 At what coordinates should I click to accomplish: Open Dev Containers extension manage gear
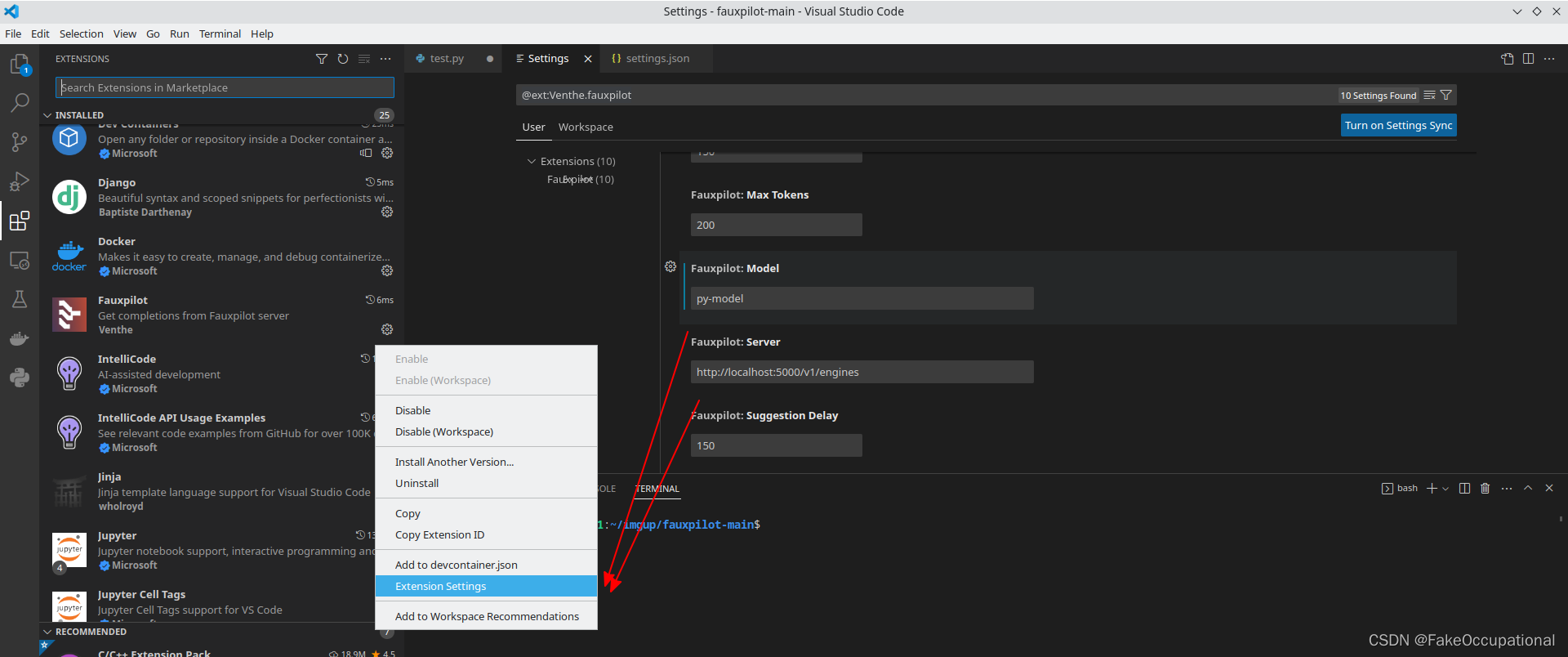[387, 153]
